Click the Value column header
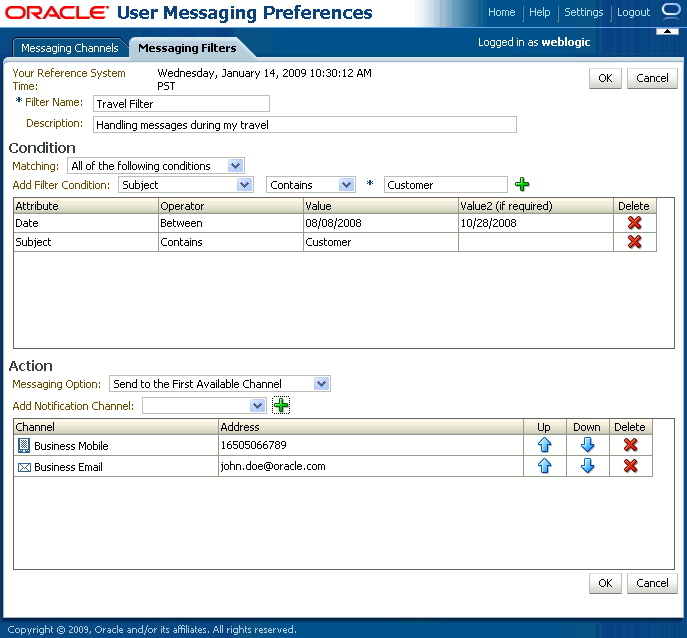 (x=381, y=206)
